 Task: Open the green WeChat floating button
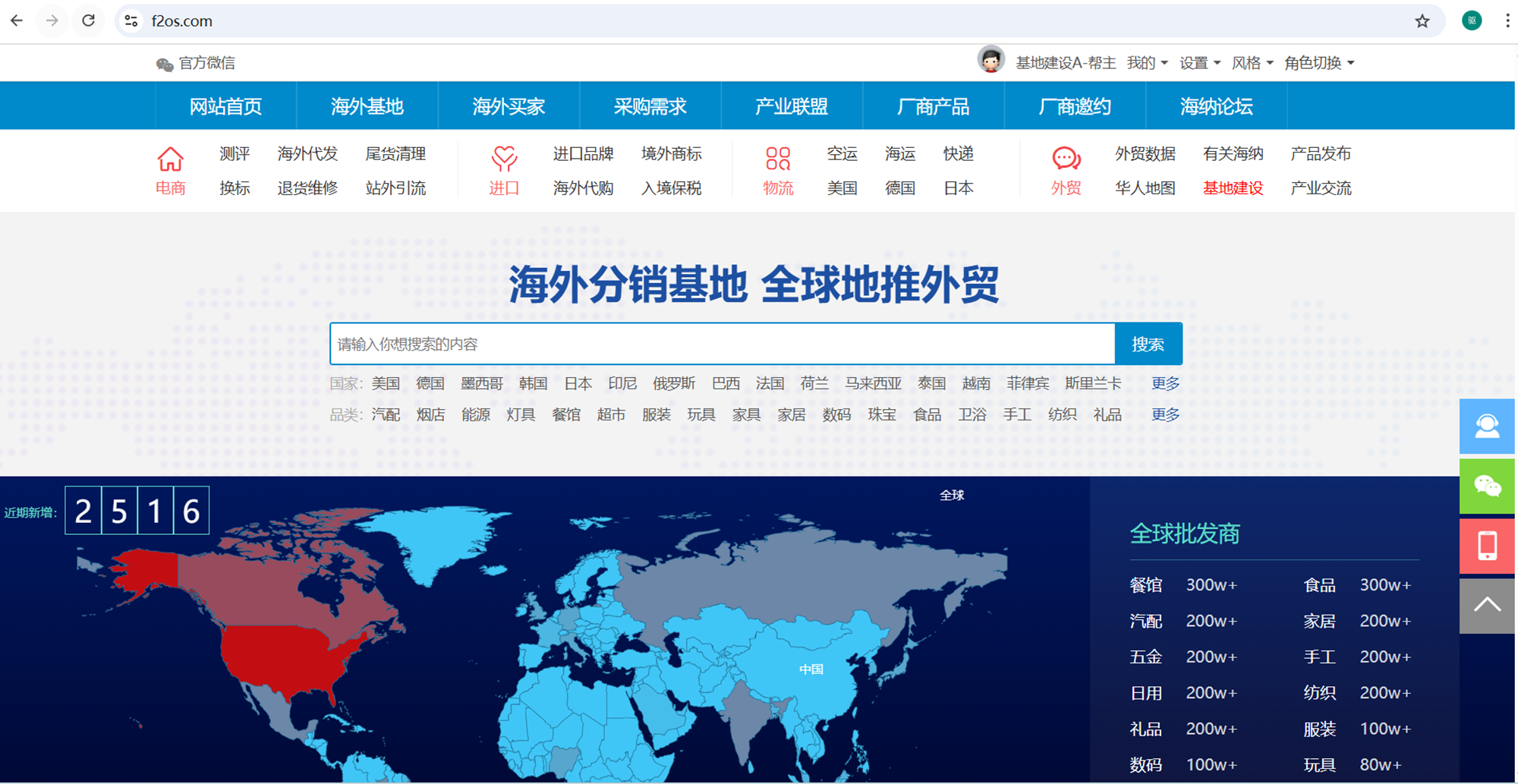tap(1486, 486)
